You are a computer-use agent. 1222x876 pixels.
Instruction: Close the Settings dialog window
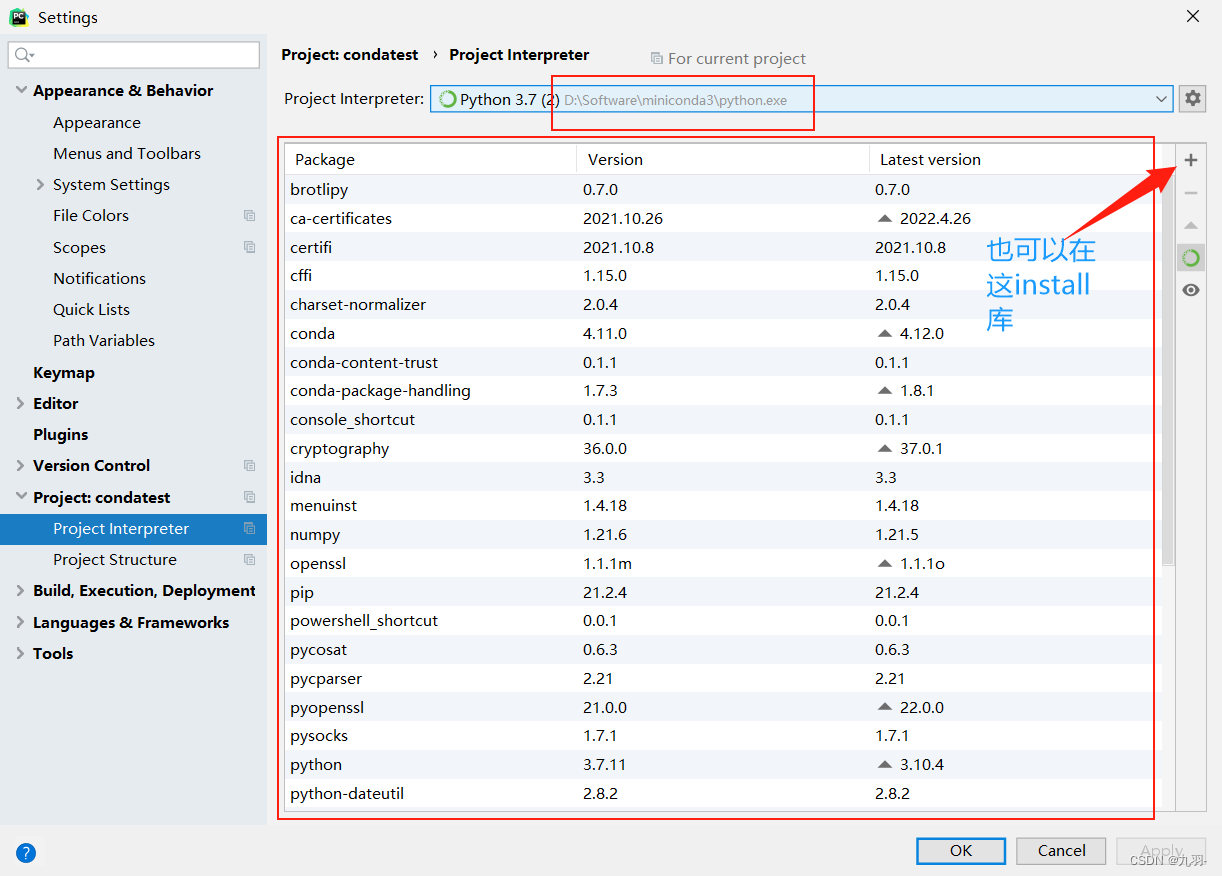(1192, 16)
